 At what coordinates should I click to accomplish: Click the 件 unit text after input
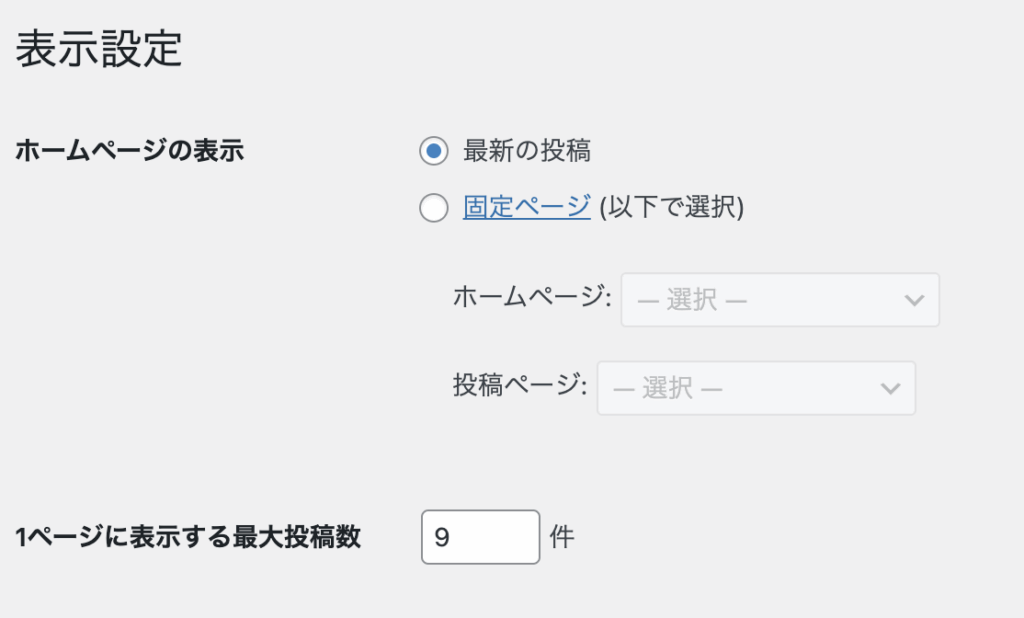coord(562,537)
